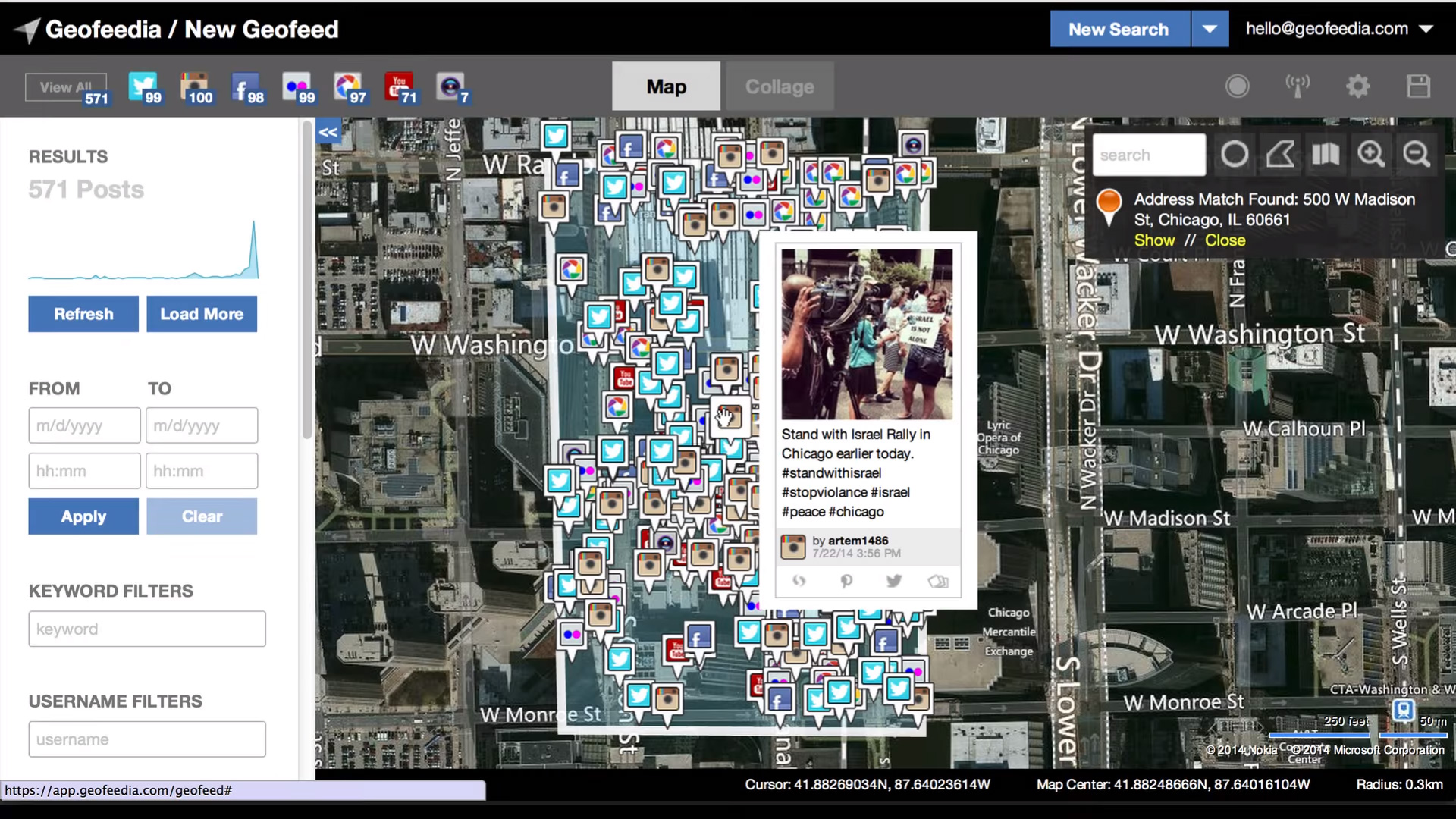Viewport: 1456px width, 819px height.
Task: Select the Map tab
Action: pos(667,86)
